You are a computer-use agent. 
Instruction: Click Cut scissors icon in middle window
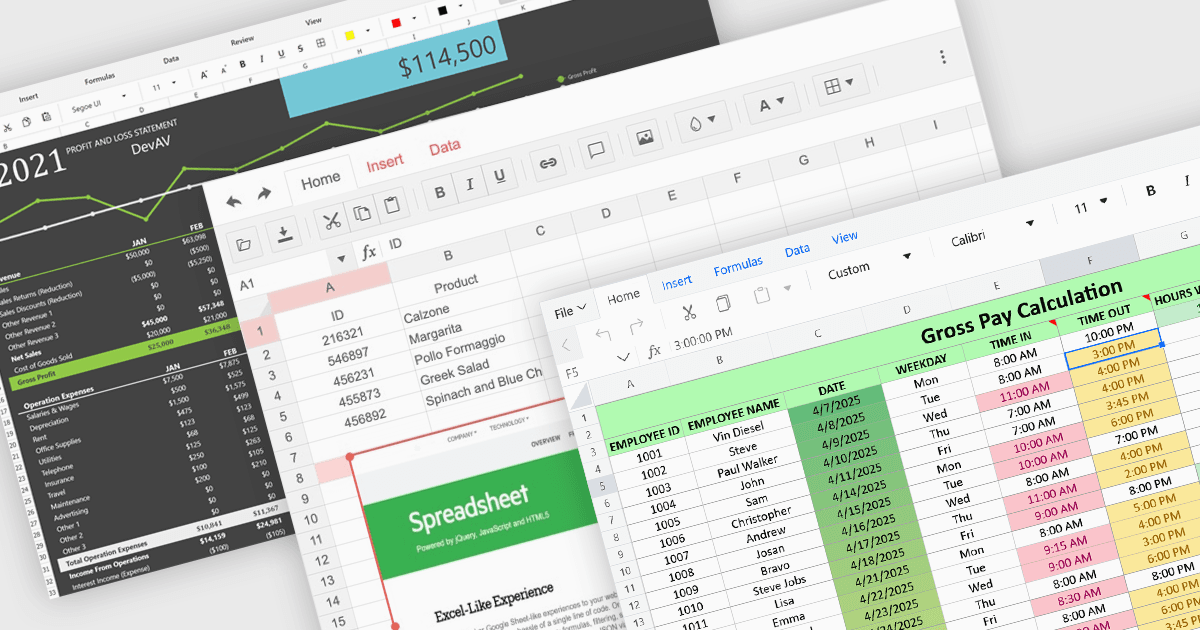[x=332, y=221]
